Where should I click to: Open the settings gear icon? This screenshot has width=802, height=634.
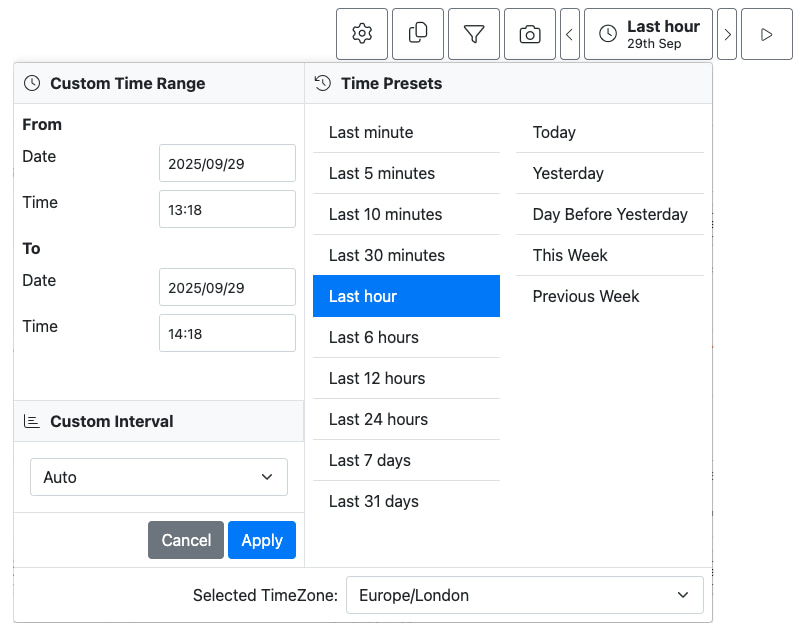[361, 33]
